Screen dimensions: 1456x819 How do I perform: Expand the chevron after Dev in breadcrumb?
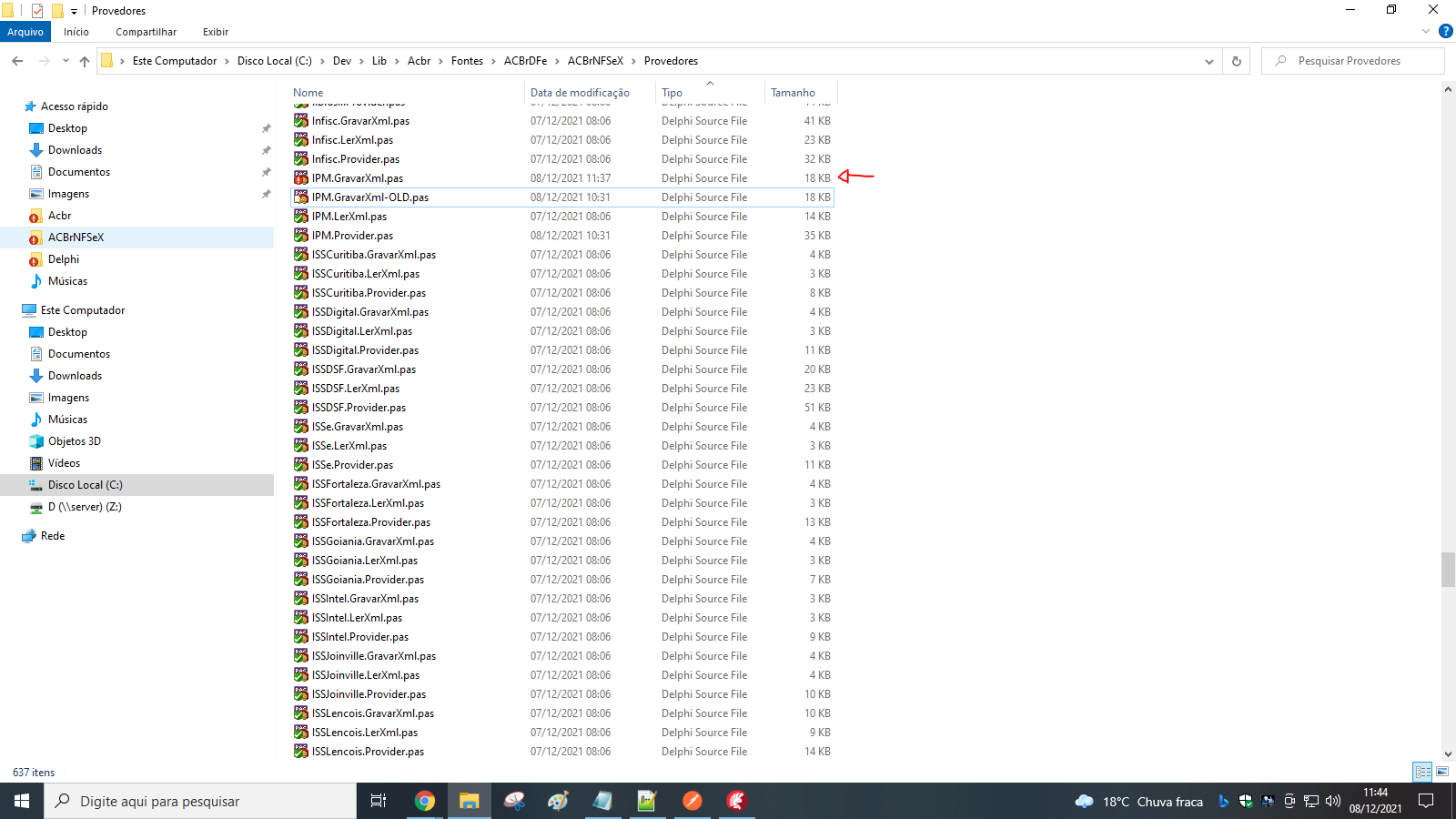pos(360,61)
